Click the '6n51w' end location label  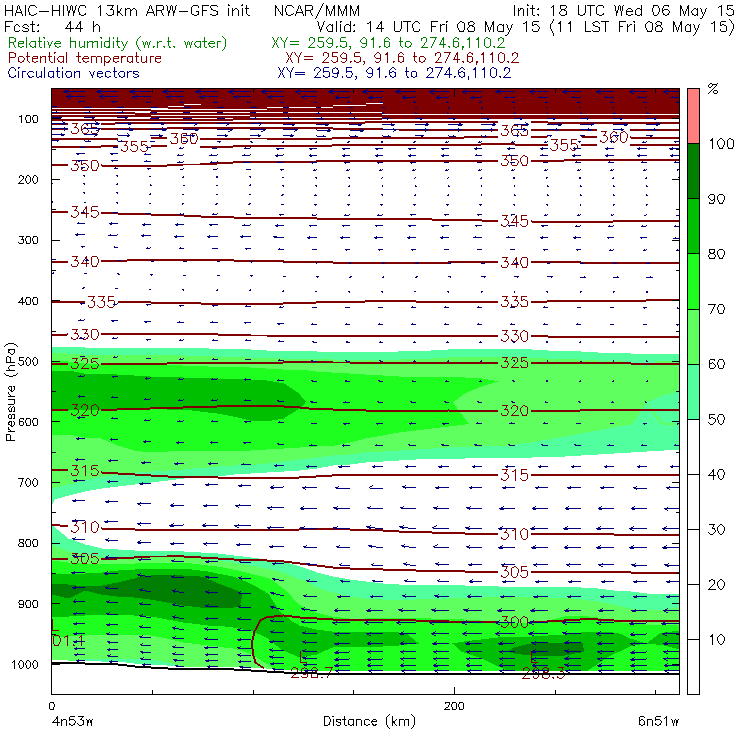[659, 722]
